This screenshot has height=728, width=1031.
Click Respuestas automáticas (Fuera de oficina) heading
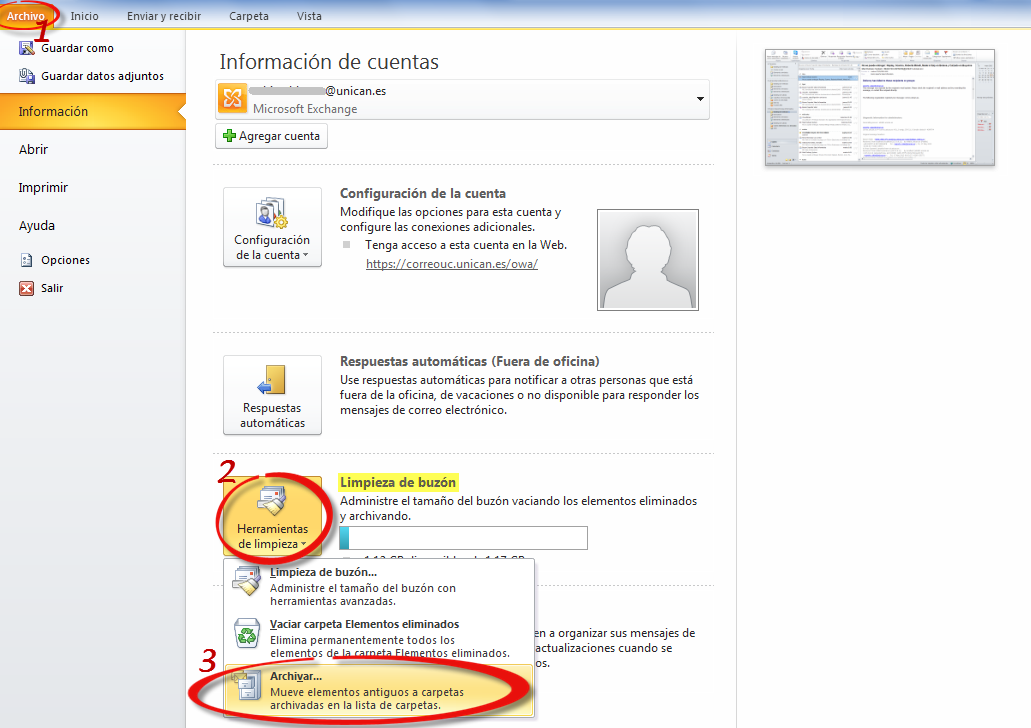(469, 361)
